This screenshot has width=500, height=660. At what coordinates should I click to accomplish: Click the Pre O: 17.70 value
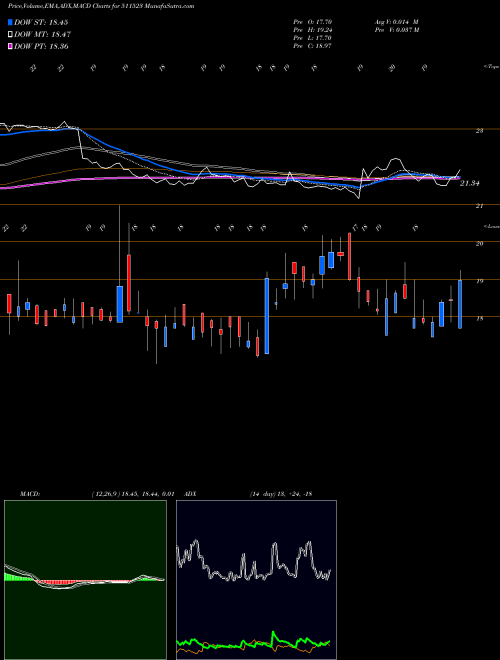(x=313, y=22)
